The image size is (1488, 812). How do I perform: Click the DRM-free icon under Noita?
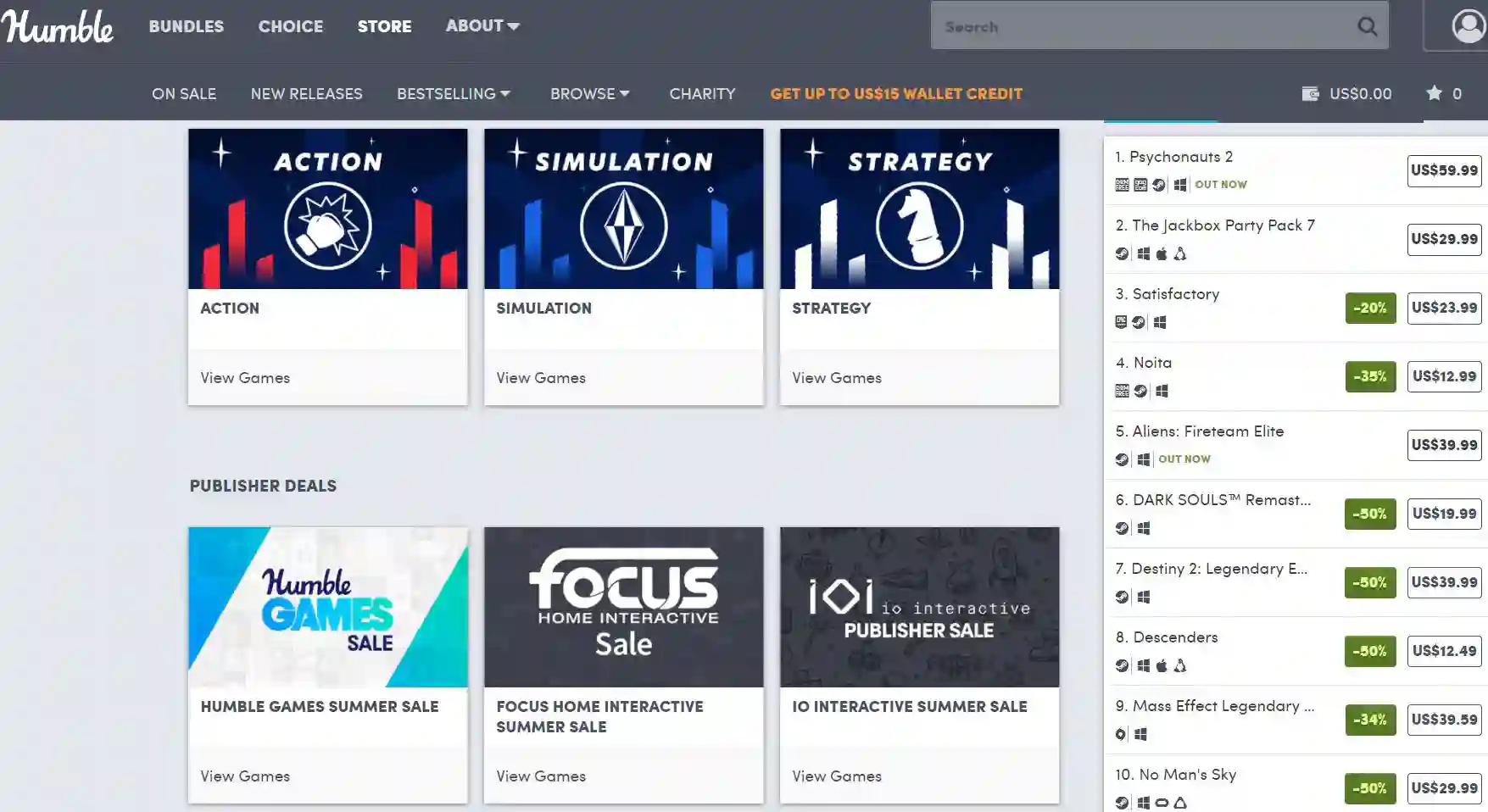1122,391
